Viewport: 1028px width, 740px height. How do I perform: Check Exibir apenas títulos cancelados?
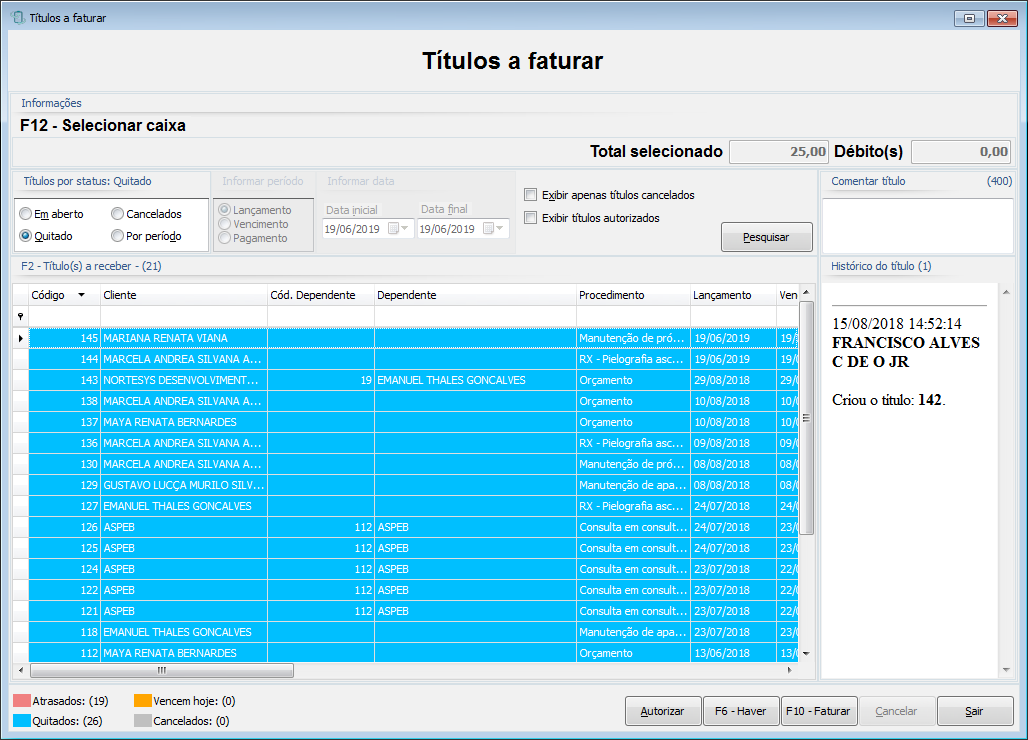pyautogui.click(x=530, y=195)
